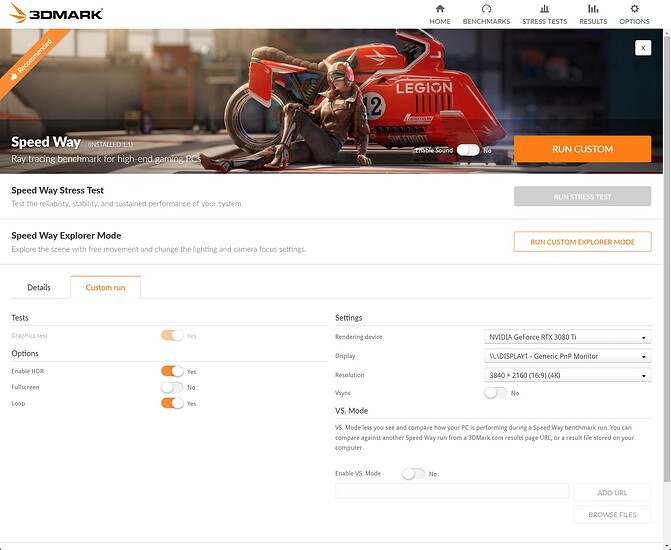The height and width of the screenshot is (550, 671).
Task: Click the RUN CUSTOM button
Action: point(582,149)
